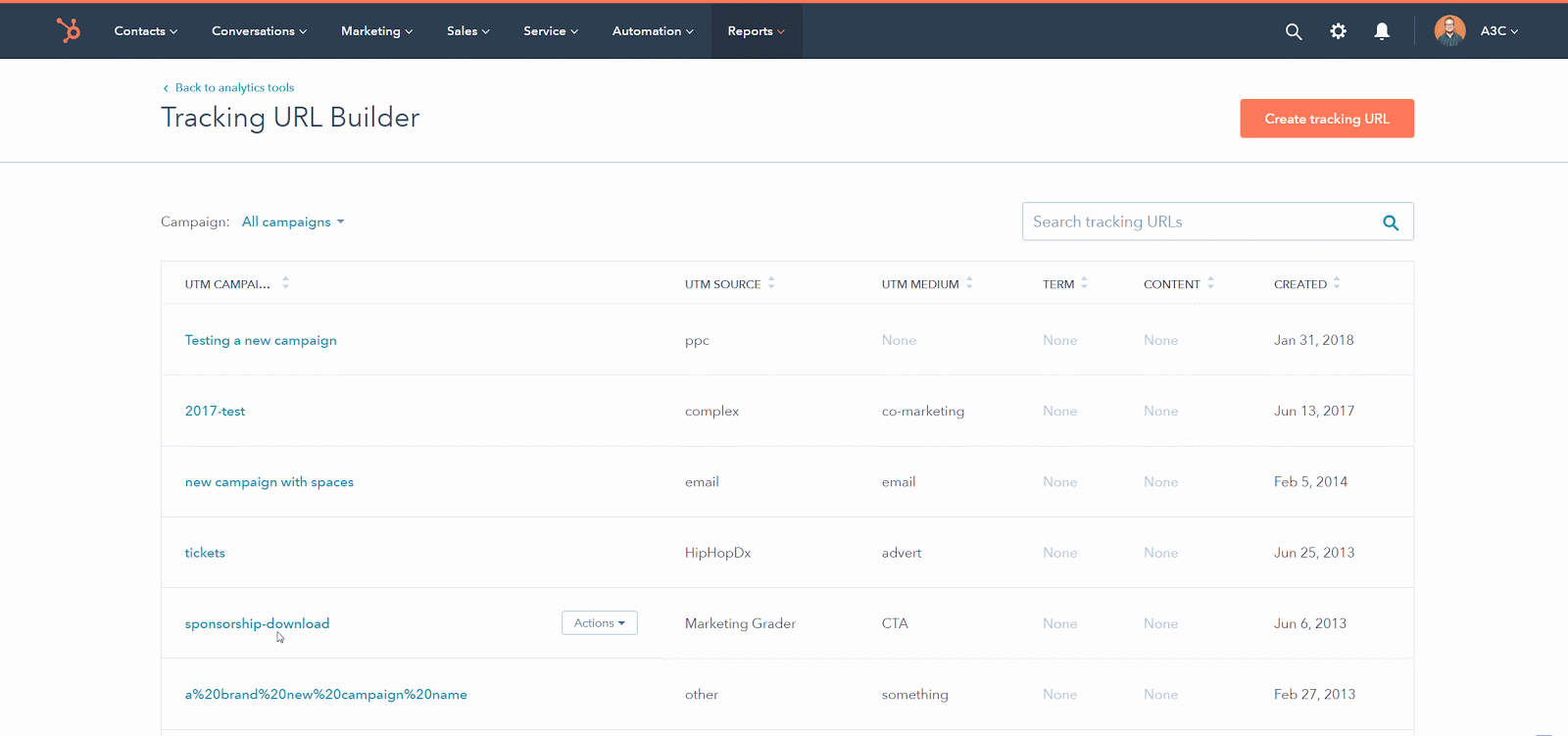The image size is (1568, 736).
Task: Open the notifications bell
Action: tap(1382, 31)
